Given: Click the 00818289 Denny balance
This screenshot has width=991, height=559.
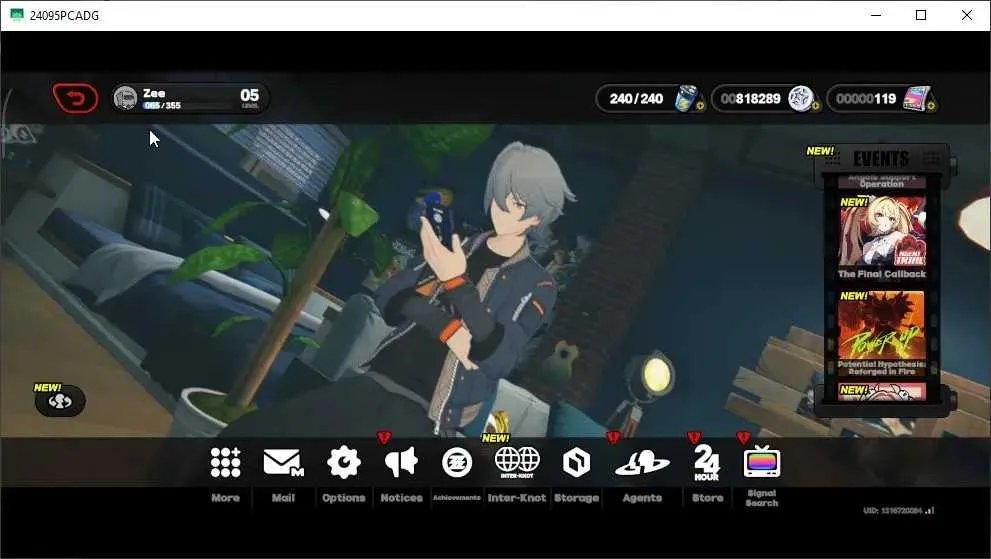Looking at the screenshot, I should 751,99.
